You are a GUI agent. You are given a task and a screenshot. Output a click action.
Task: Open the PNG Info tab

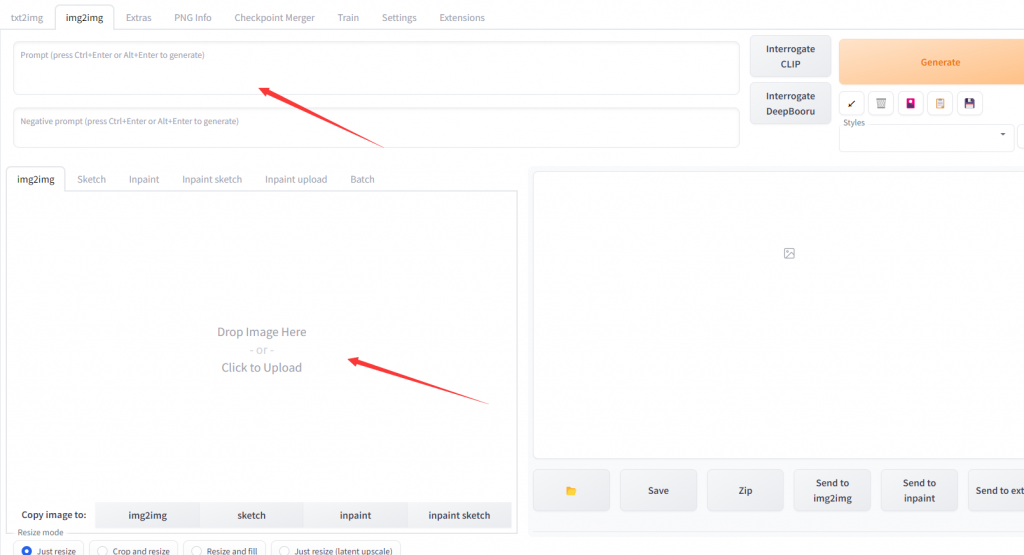click(193, 18)
